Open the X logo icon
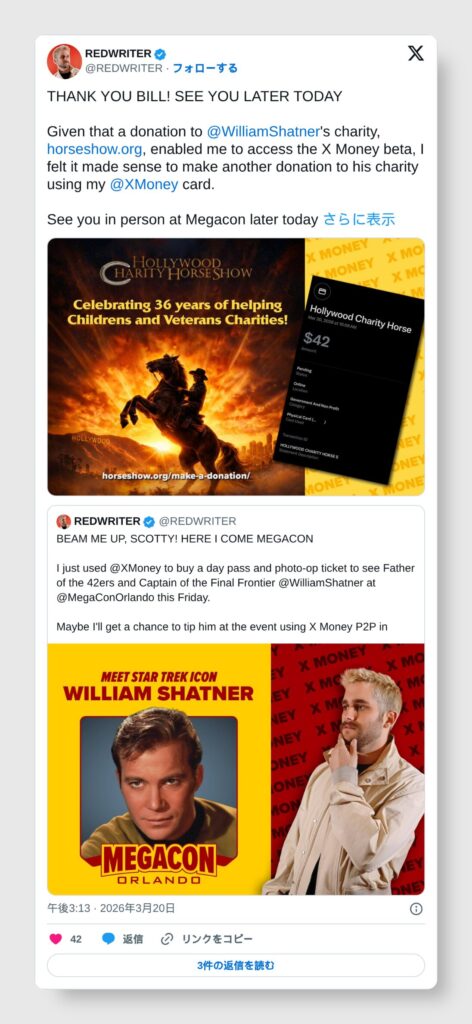 click(x=415, y=54)
